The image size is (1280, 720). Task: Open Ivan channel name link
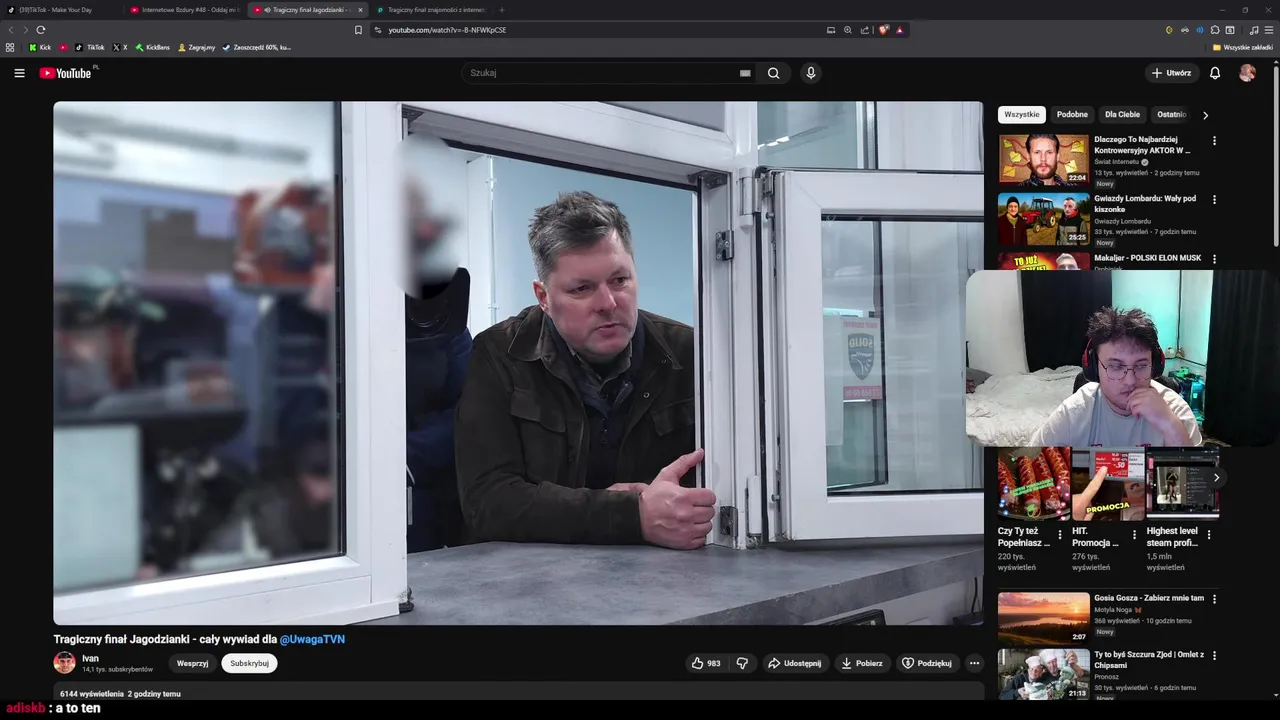pos(90,658)
